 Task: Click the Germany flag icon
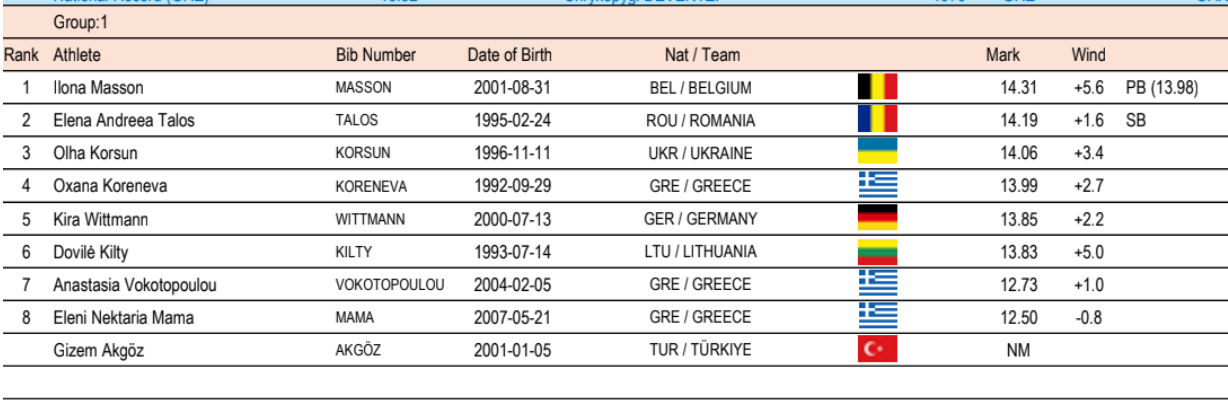tap(877, 218)
